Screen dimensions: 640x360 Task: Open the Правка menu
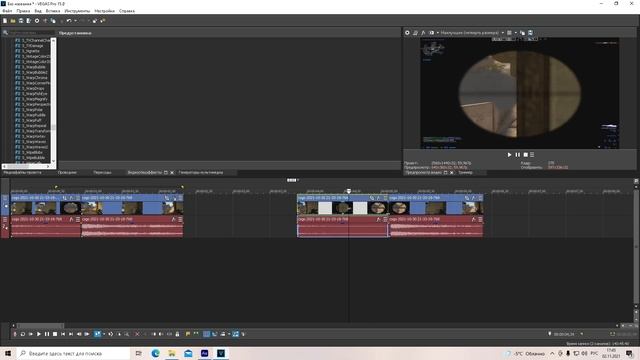point(23,11)
